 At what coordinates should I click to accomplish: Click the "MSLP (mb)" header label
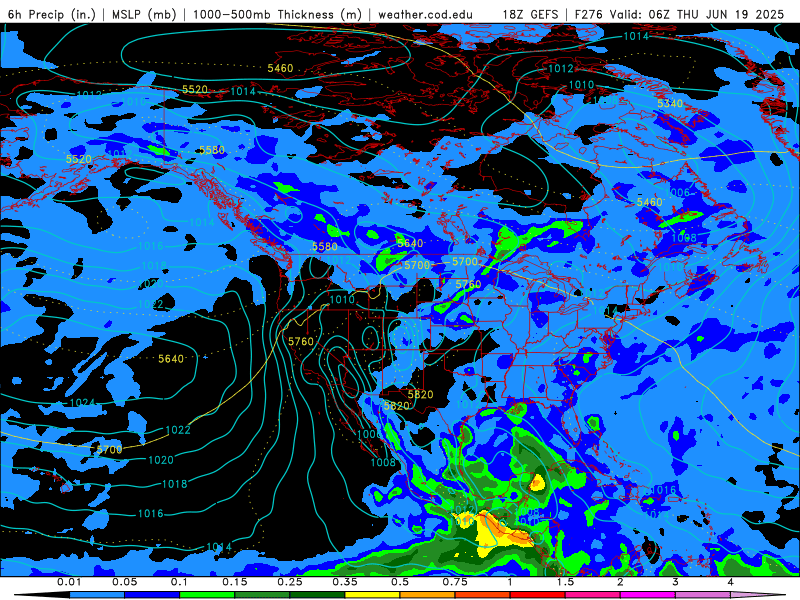(144, 14)
